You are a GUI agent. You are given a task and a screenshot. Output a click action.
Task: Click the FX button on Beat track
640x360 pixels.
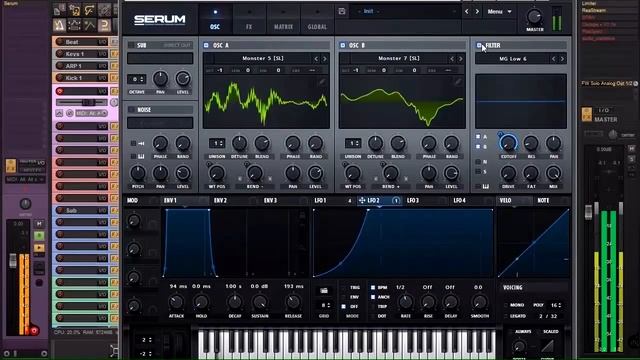coord(114,42)
